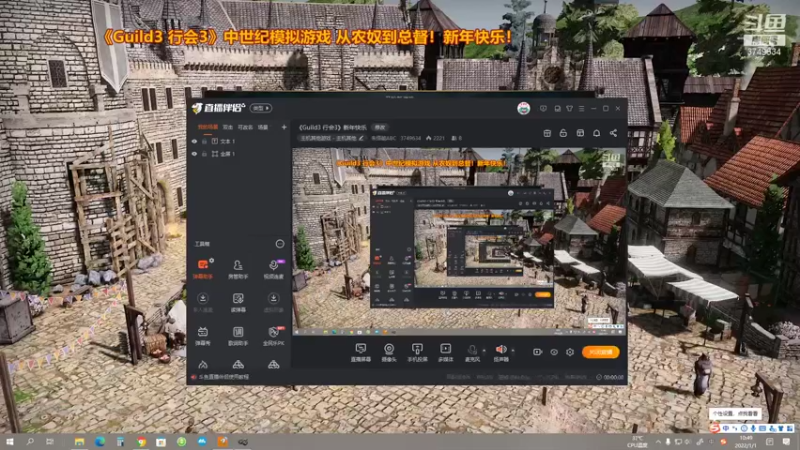Click the 修改 button beside stream title
Image resolution: width=800 pixels, height=450 pixels.
(380, 127)
